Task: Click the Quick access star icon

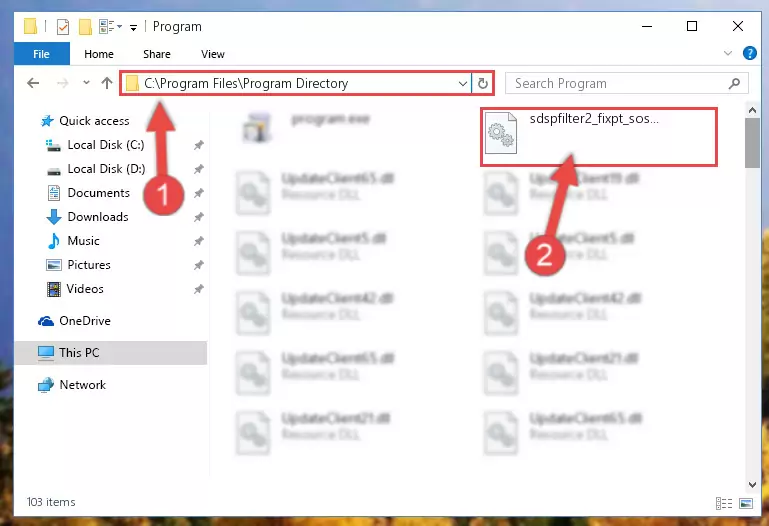Action: point(47,121)
